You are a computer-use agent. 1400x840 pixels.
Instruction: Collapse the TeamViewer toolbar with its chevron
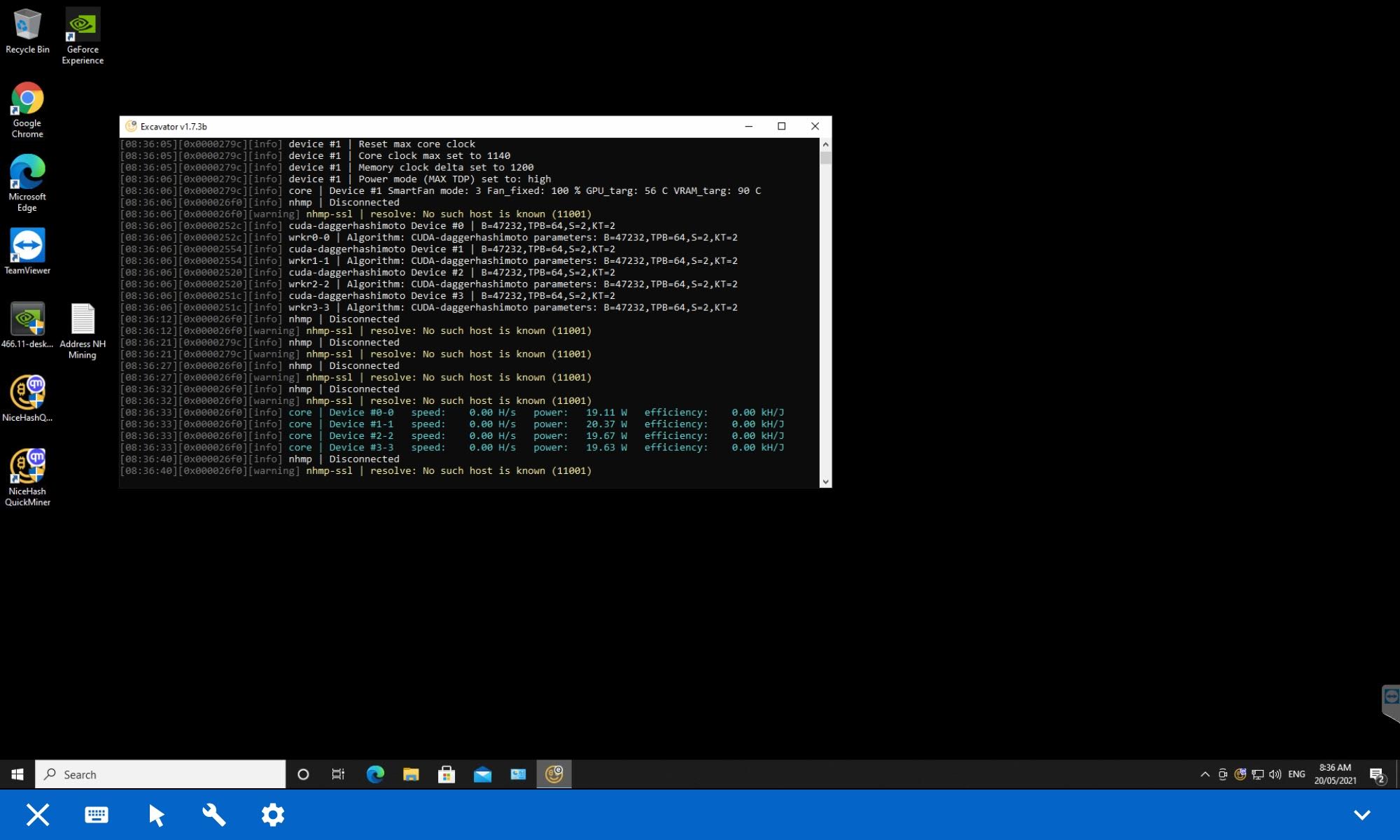(1362, 815)
